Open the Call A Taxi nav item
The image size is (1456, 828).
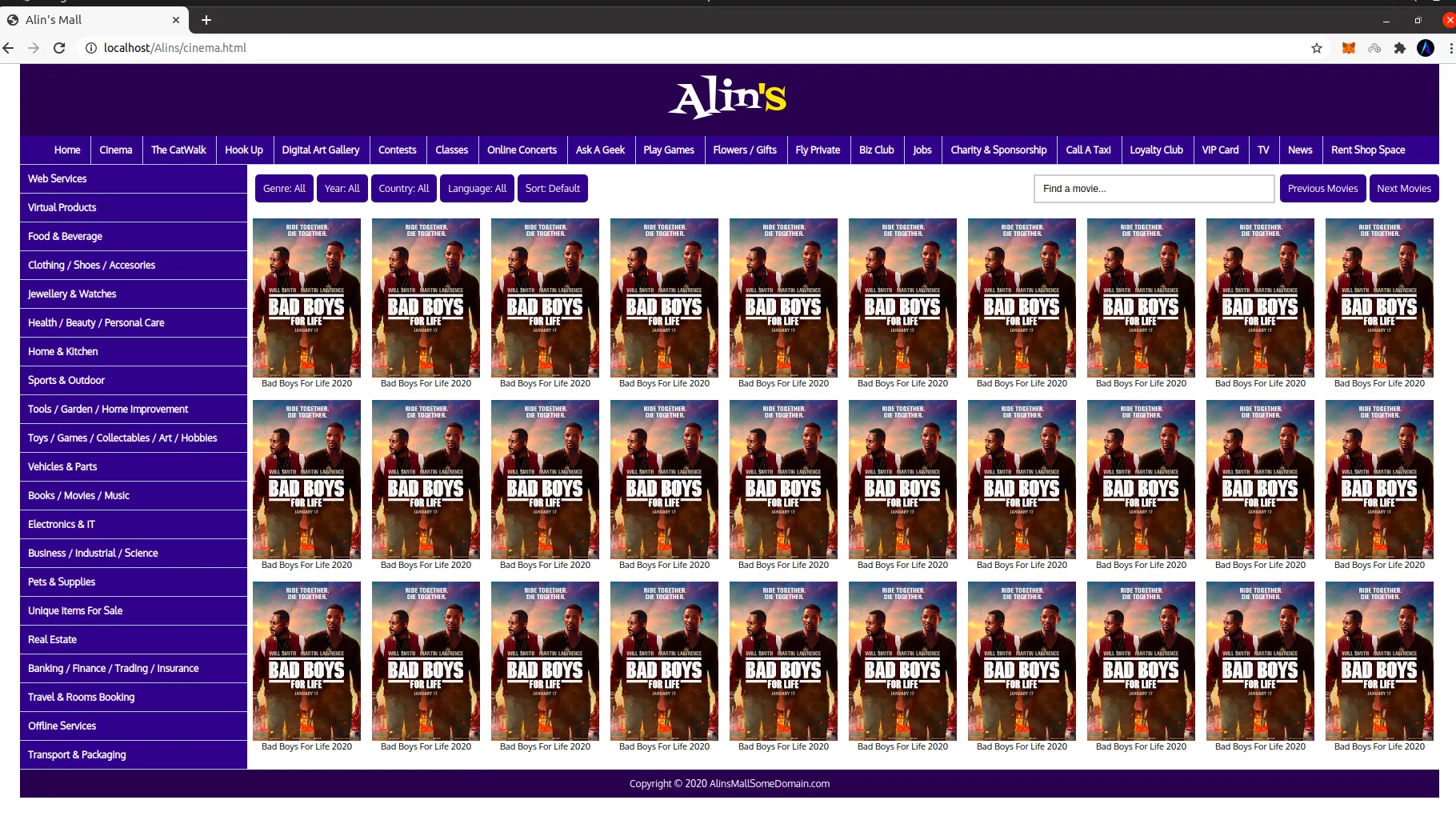1089,150
